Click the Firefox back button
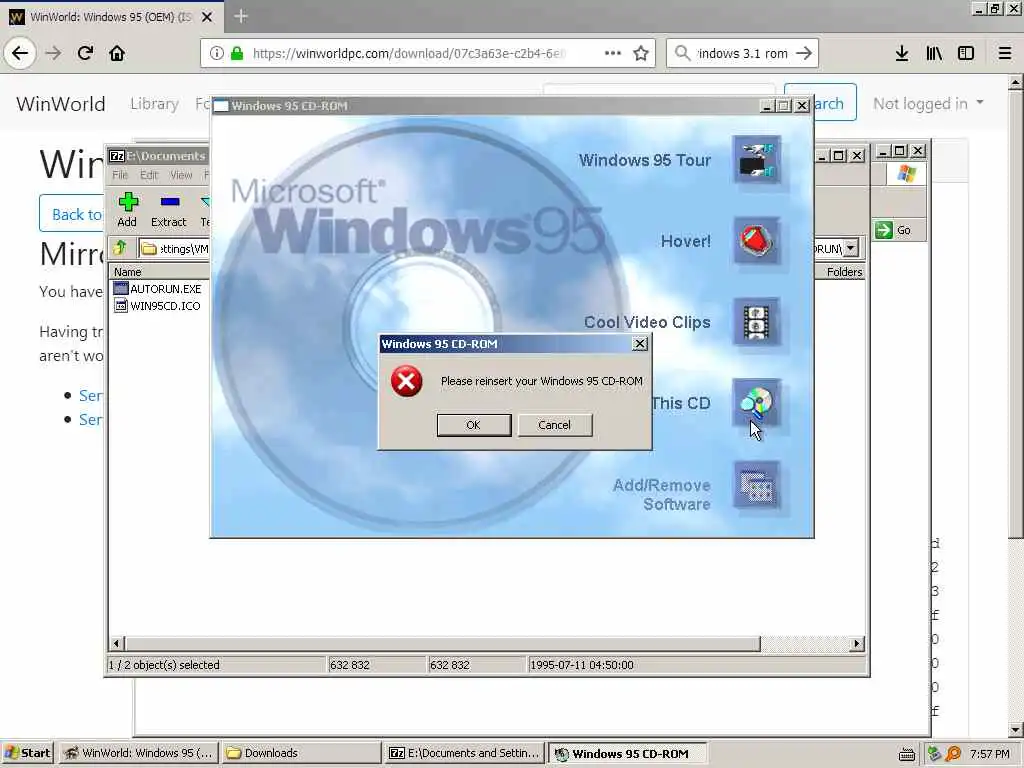The width and height of the screenshot is (1024, 768). (x=20, y=53)
